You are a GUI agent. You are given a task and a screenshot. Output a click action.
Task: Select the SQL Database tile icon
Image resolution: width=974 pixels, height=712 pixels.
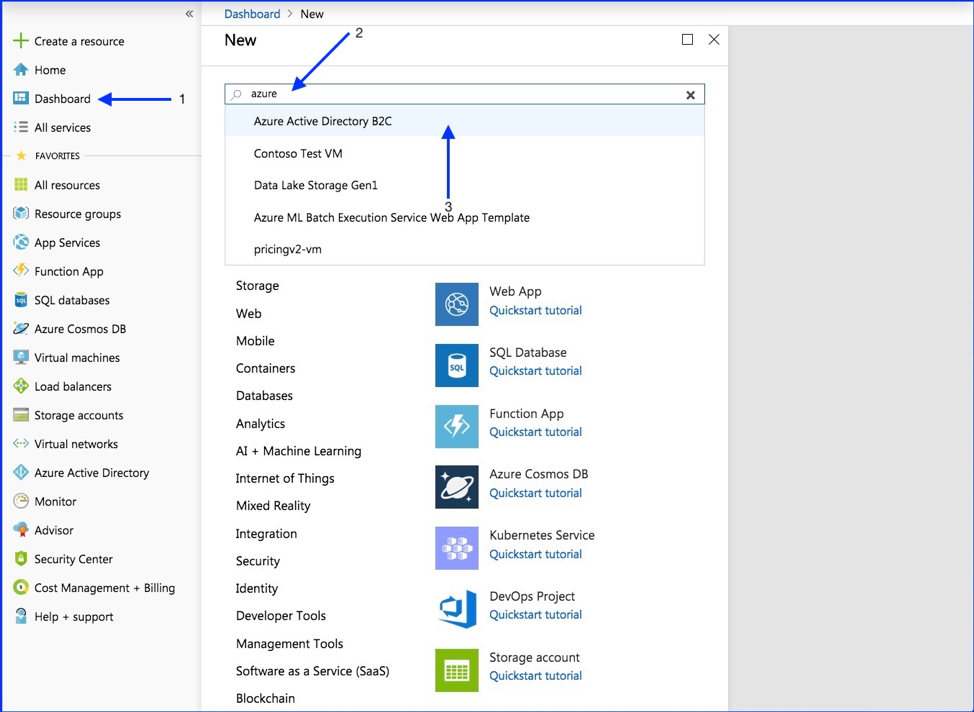(x=457, y=365)
